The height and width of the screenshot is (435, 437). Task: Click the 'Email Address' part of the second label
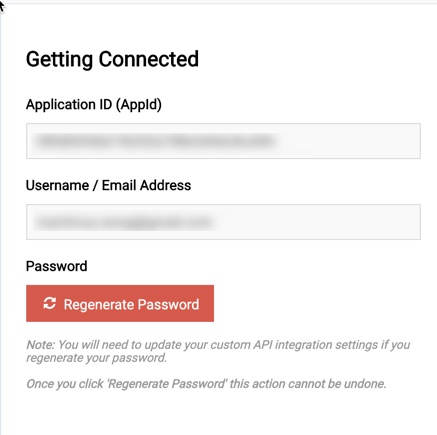[x=146, y=185]
